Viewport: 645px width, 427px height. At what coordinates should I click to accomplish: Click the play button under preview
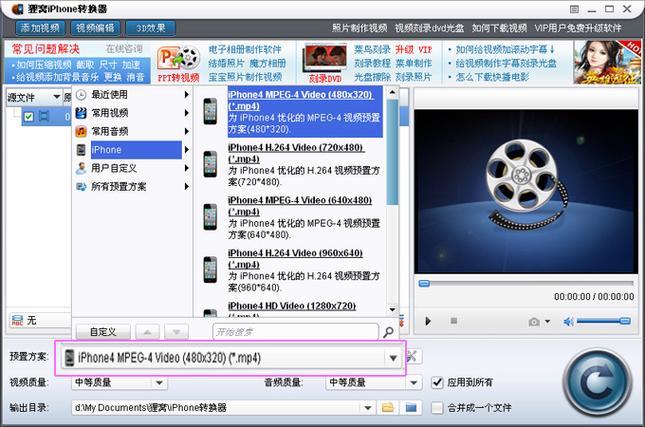coord(428,321)
